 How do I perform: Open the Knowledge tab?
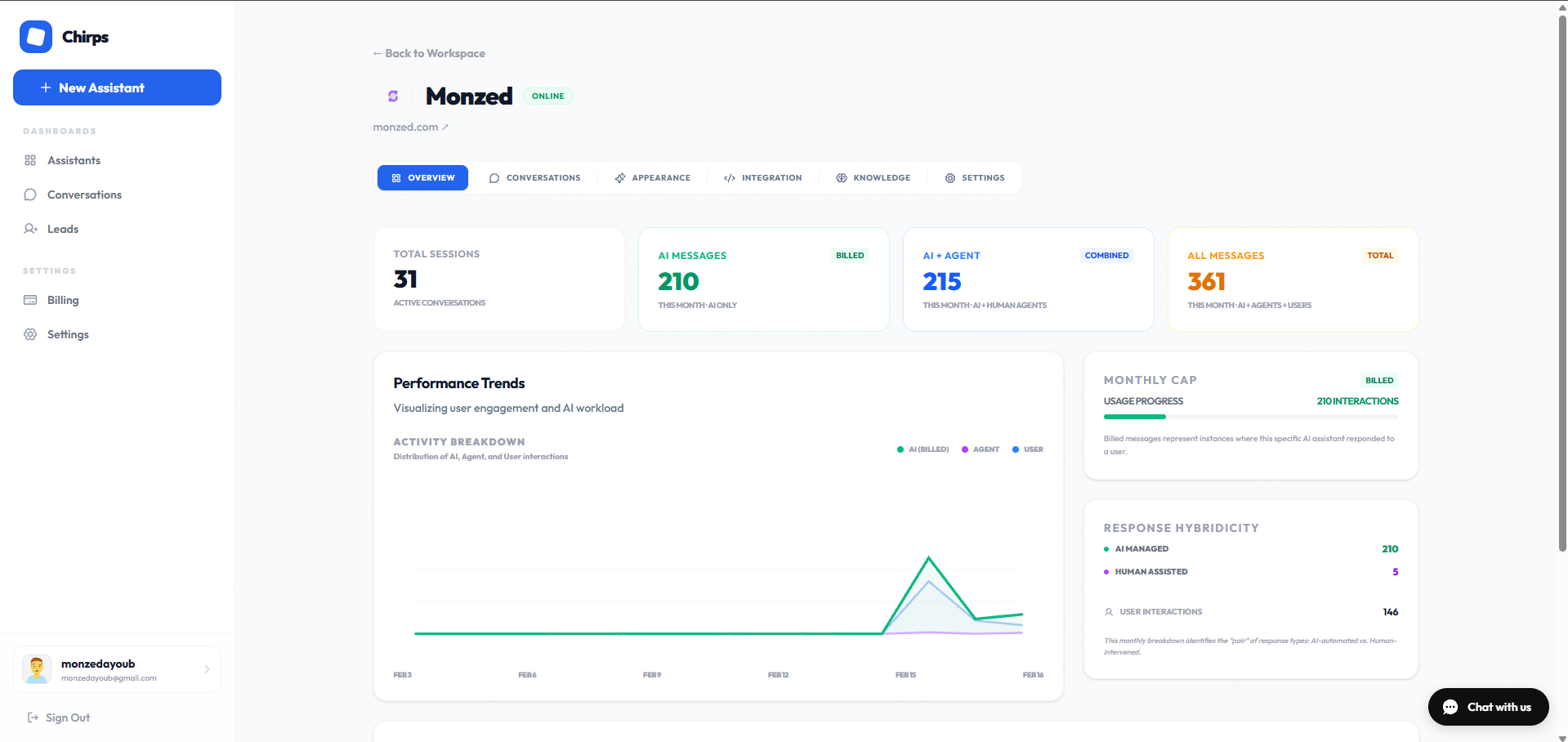click(x=873, y=177)
